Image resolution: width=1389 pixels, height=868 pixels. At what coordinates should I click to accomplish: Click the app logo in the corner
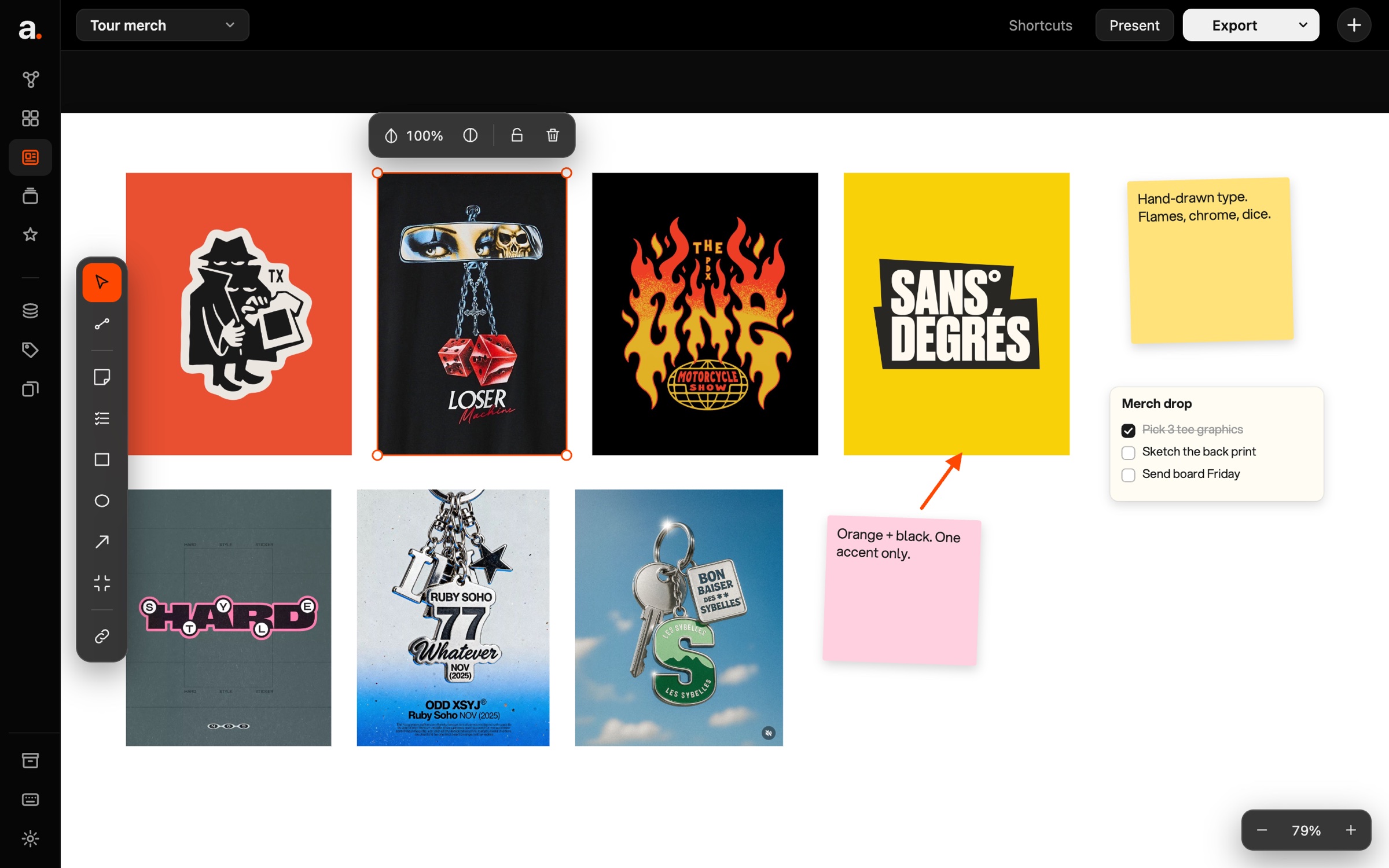coord(30,29)
